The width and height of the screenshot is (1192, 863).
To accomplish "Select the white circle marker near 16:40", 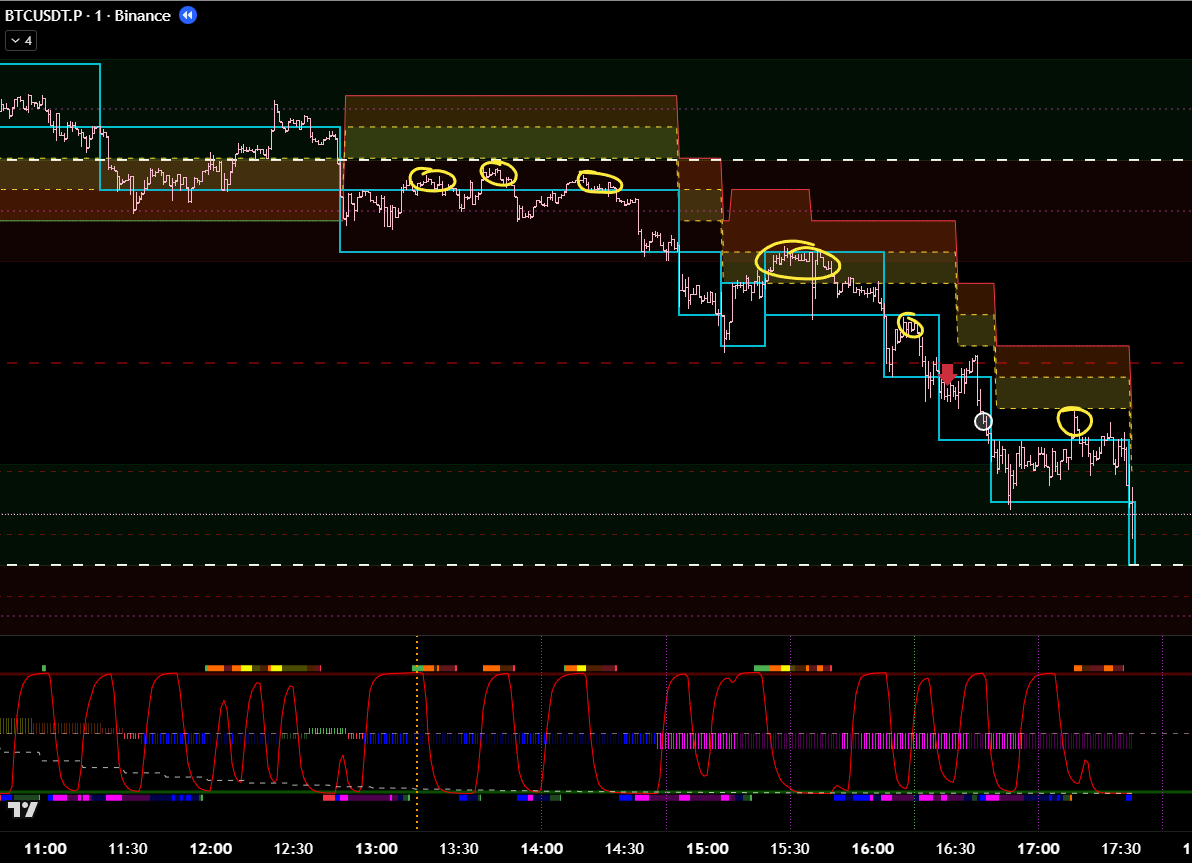I will (983, 421).
